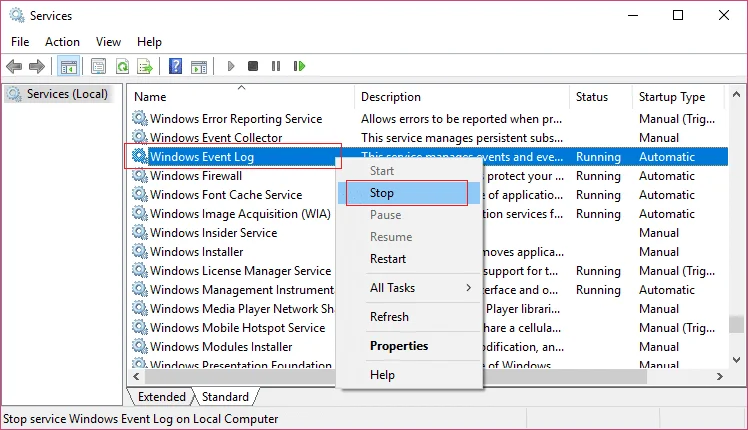Click gear icon of Windows Event Collector
This screenshot has width=748, height=430.
[140, 137]
